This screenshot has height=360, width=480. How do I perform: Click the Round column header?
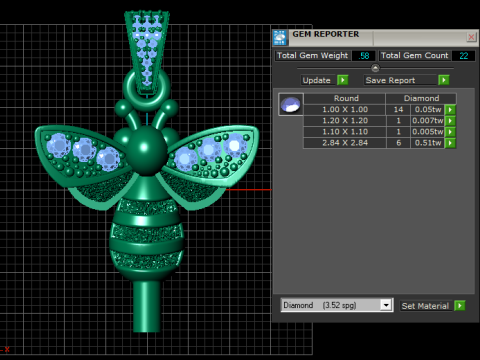tap(345, 98)
